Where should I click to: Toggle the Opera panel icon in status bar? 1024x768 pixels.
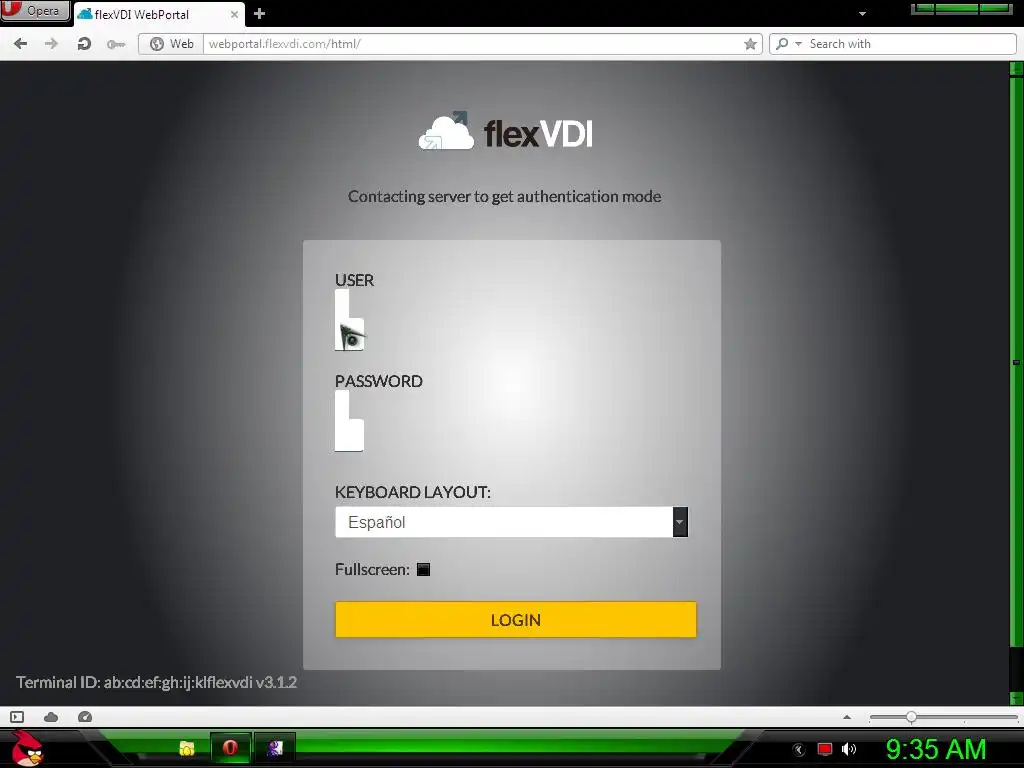click(x=18, y=717)
